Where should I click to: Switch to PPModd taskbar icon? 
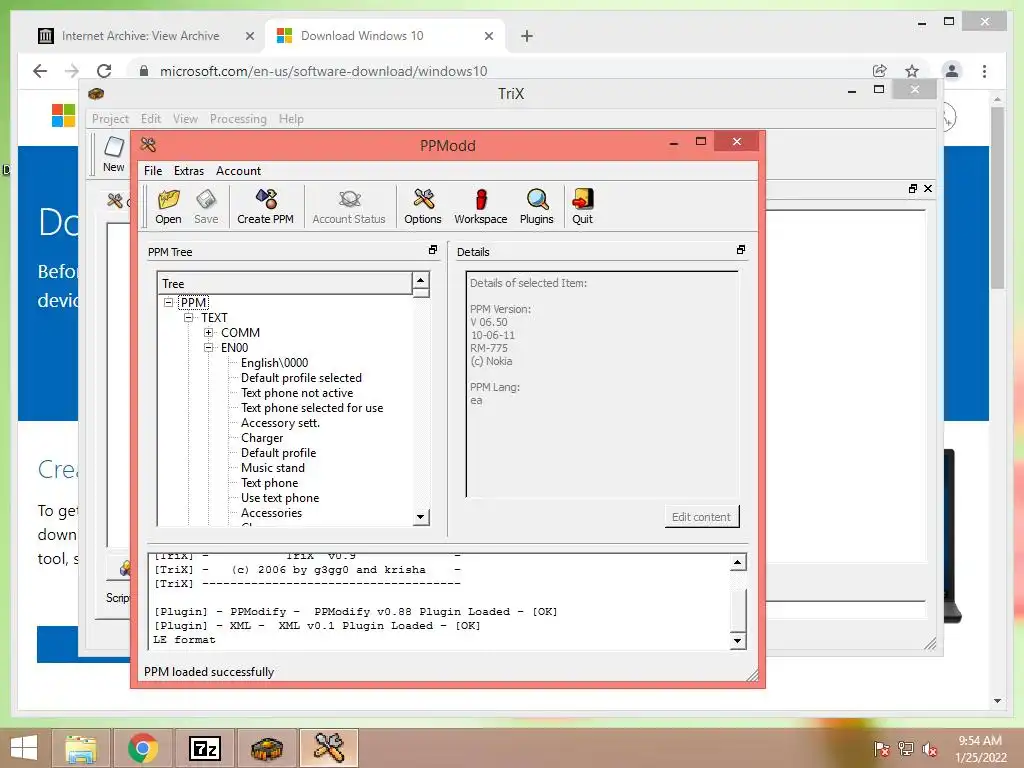coord(328,748)
